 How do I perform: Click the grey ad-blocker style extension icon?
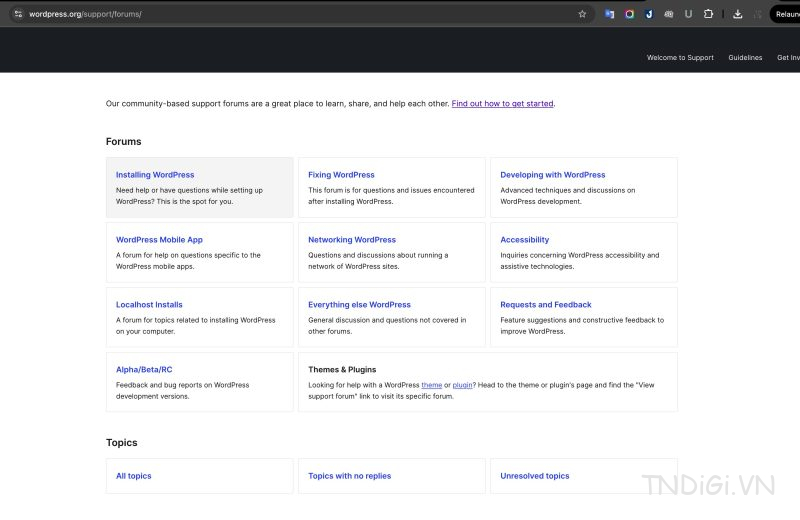point(668,14)
